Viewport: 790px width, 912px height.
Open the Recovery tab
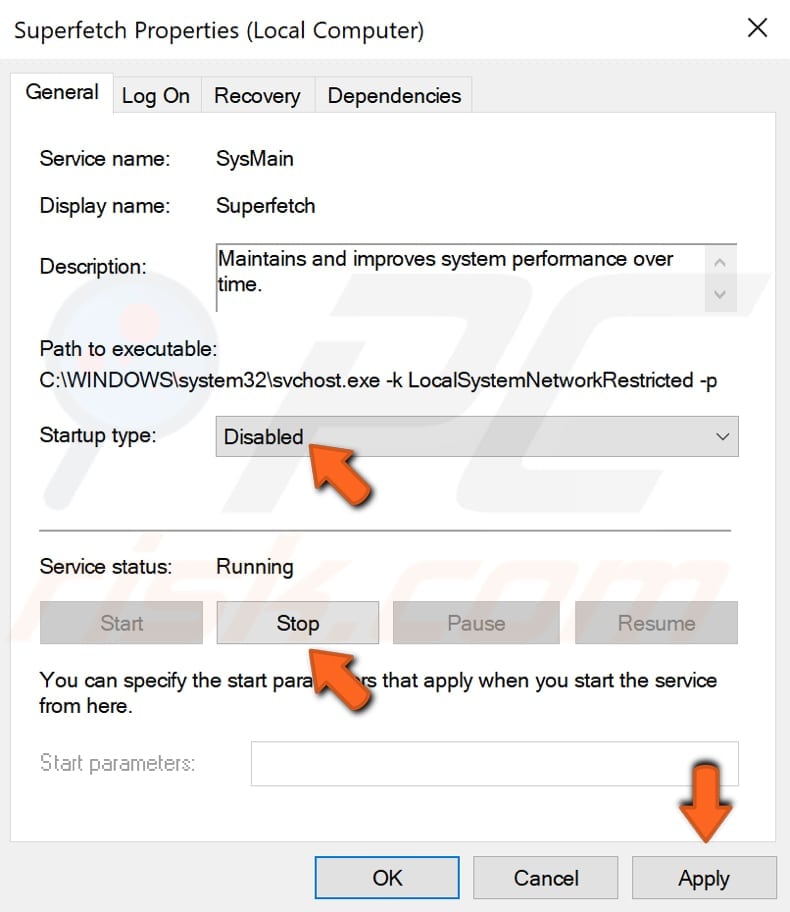(257, 95)
